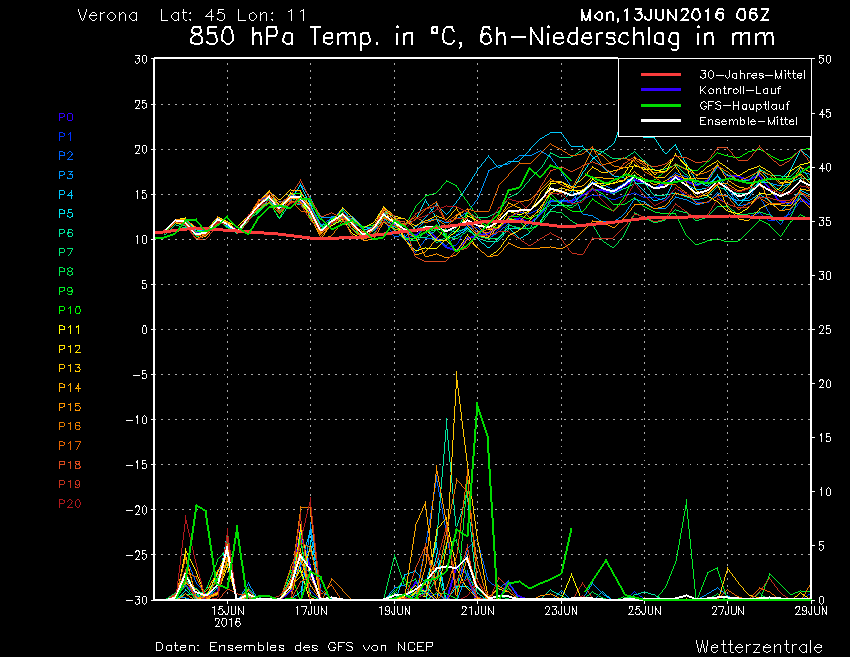Choose the P8 member label
The width and height of the screenshot is (850, 657).
point(66,272)
